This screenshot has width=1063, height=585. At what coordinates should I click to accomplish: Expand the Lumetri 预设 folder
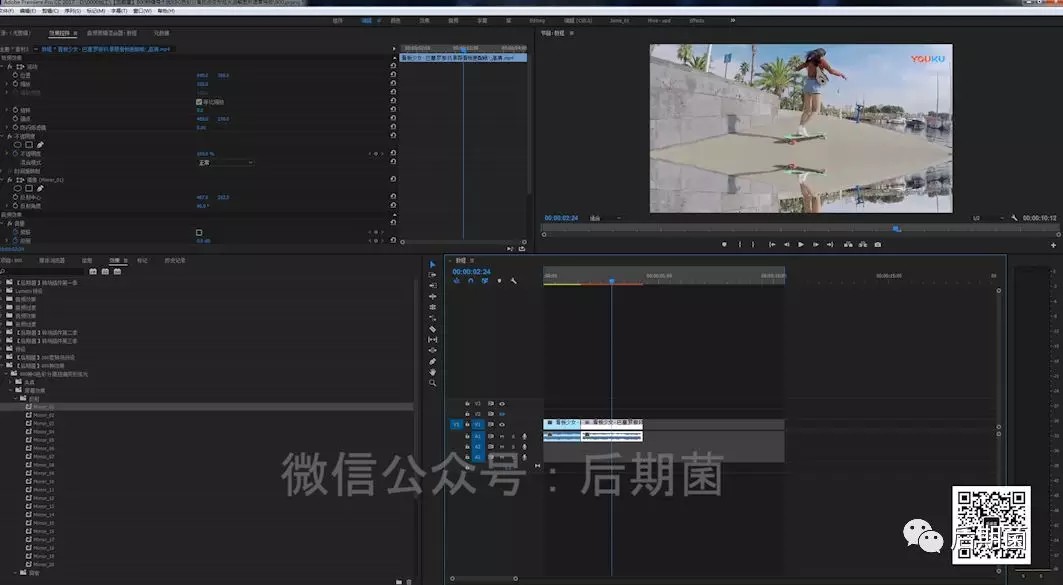pyautogui.click(x=3, y=291)
